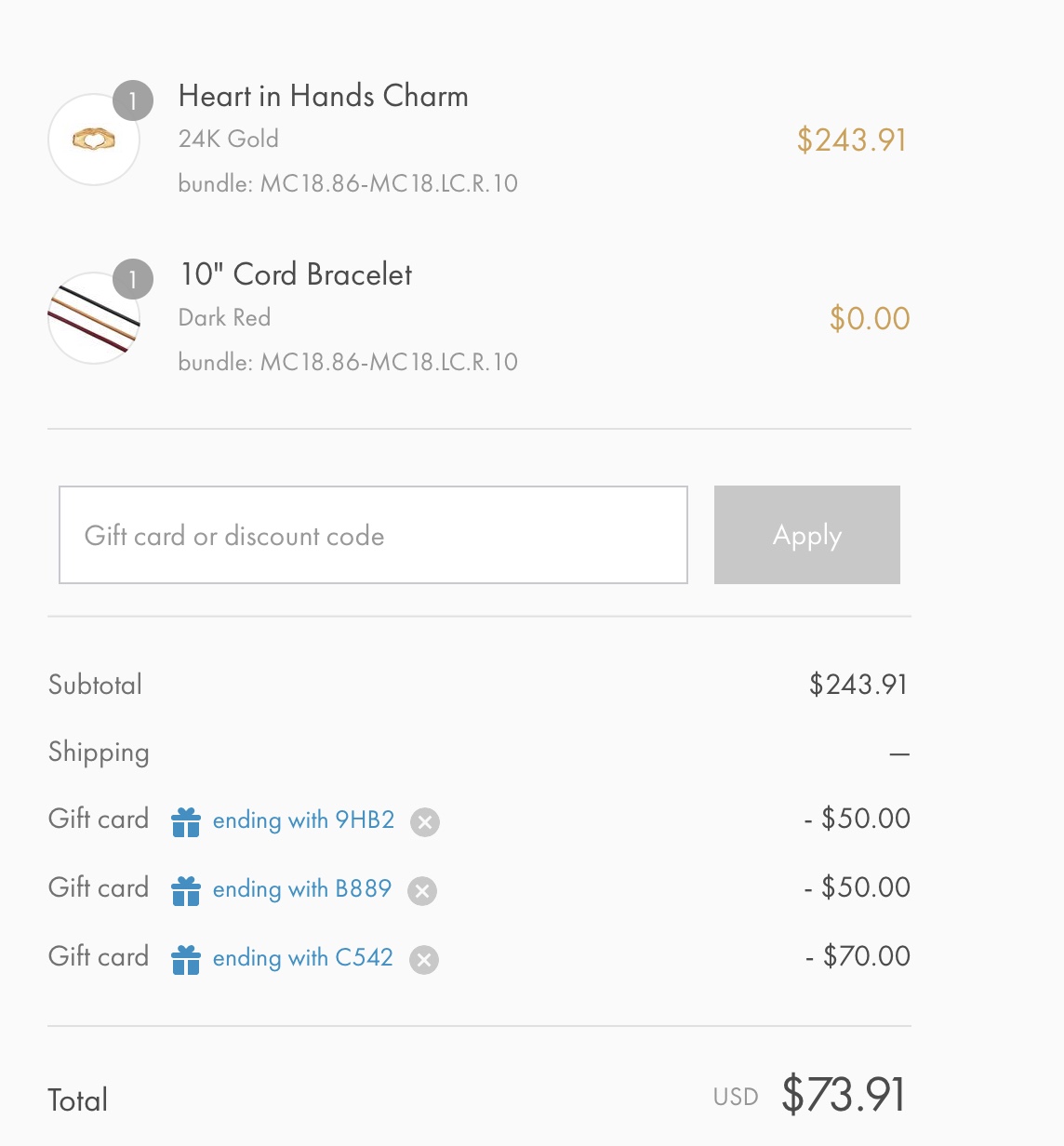Remove gift card ending with B889

pos(422,891)
